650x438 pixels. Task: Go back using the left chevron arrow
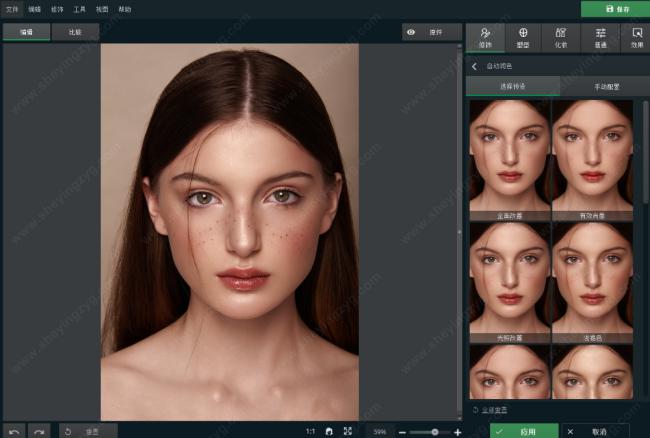coord(475,66)
